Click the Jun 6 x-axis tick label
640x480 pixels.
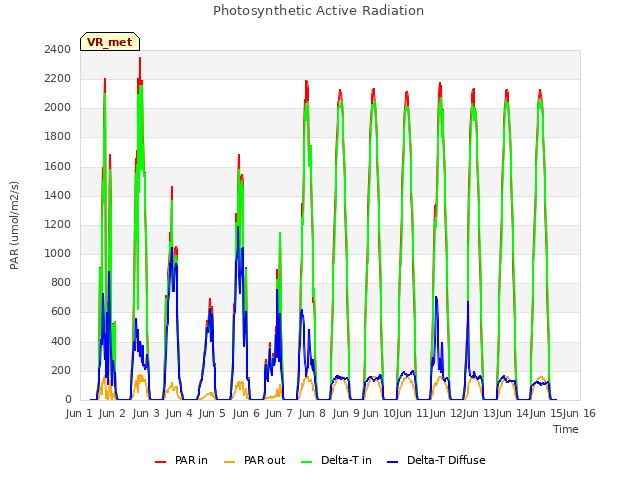pos(246,413)
